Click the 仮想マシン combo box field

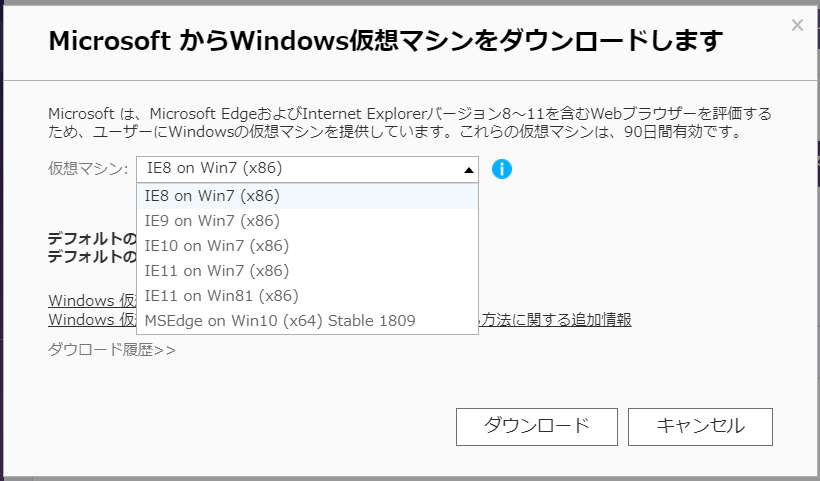click(x=307, y=169)
